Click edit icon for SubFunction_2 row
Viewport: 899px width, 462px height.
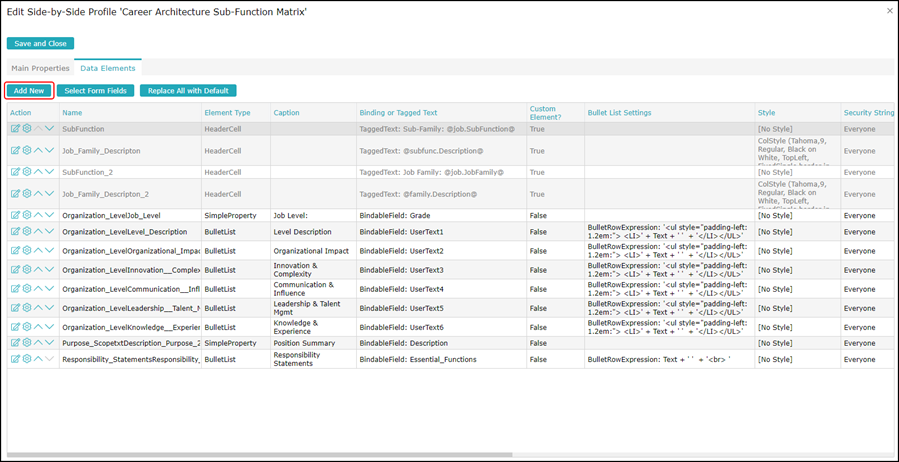tap(15, 172)
